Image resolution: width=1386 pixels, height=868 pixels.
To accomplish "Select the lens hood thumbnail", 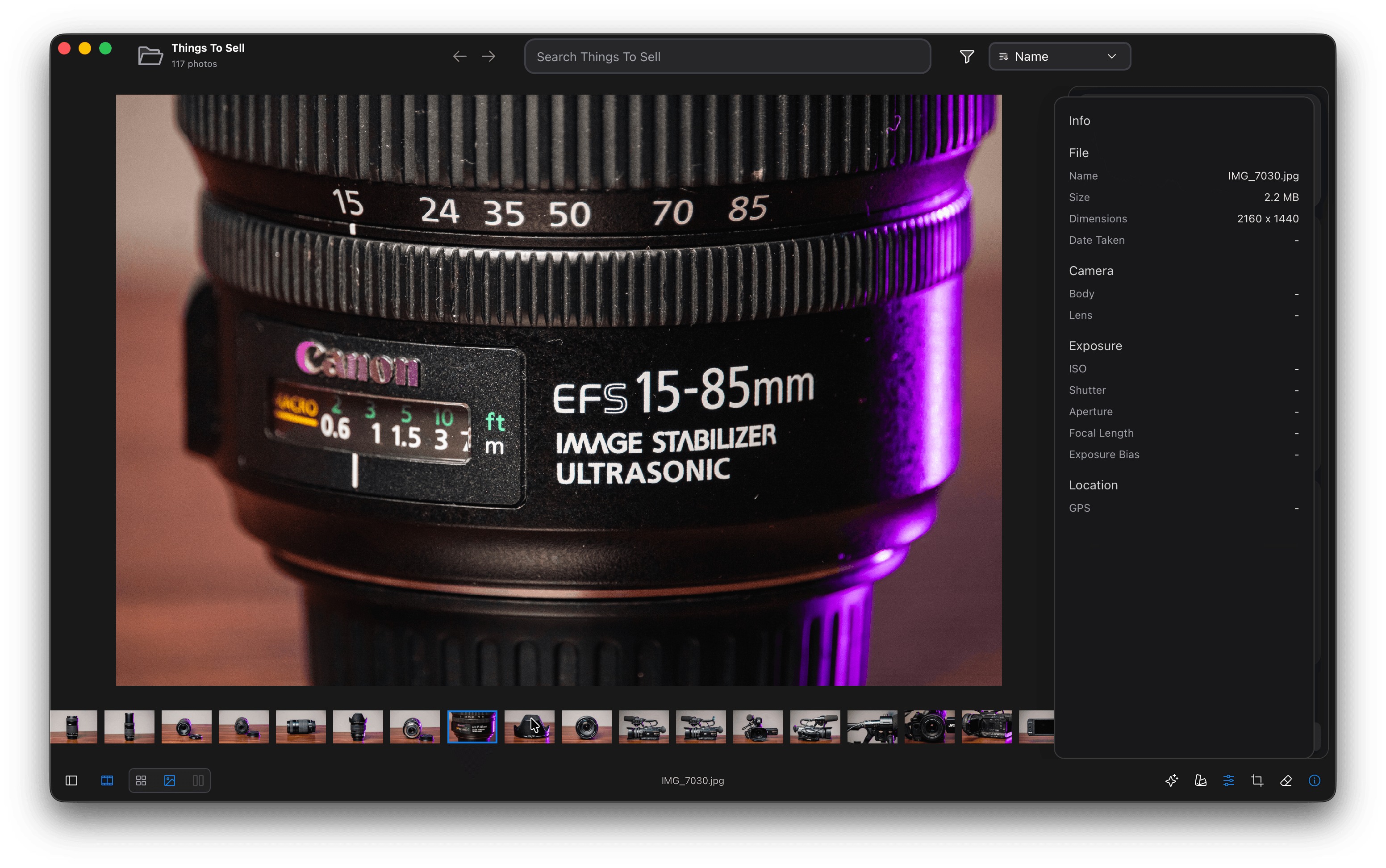I will pos(529,727).
